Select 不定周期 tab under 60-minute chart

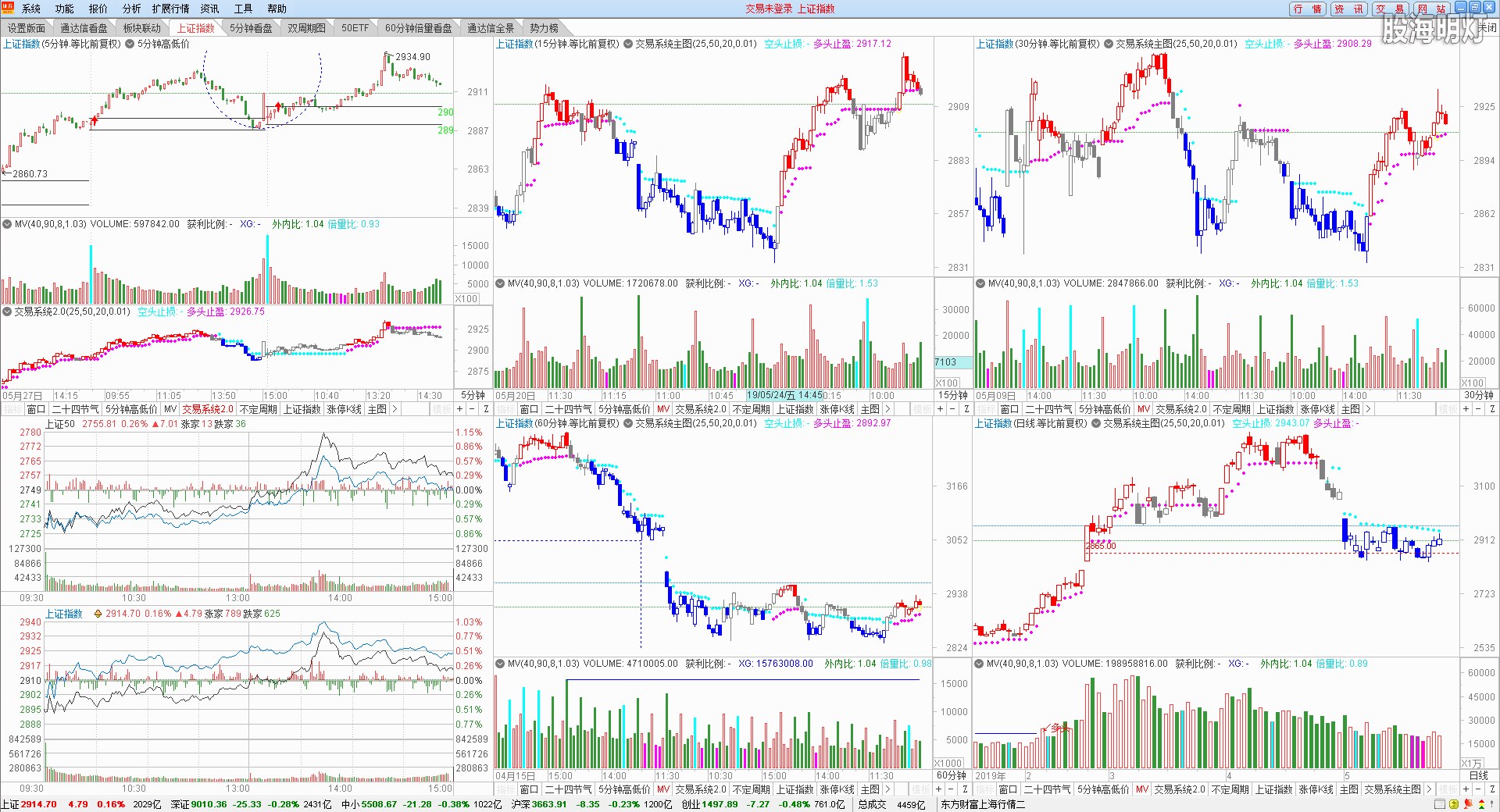coord(751,789)
